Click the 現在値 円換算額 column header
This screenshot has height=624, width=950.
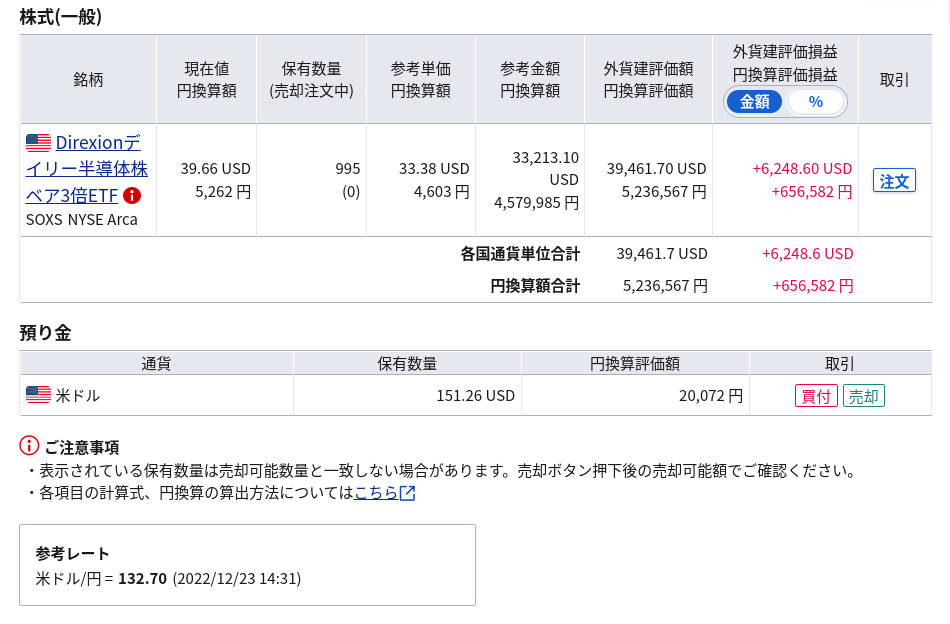[x=207, y=79]
